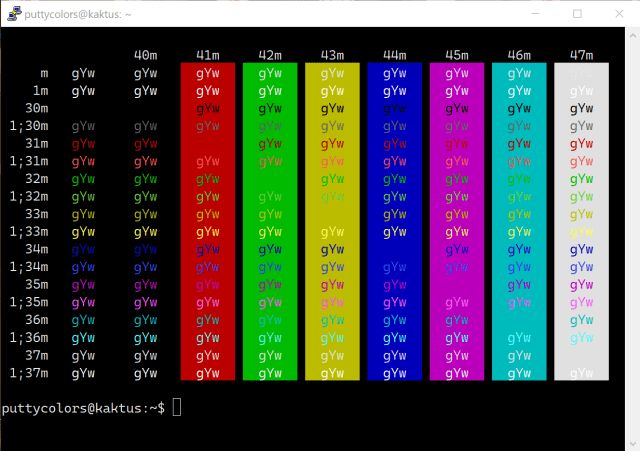Image resolution: width=640 pixels, height=451 pixels.
Task: Click the yellow 43m column in the first m row
Action: (332, 73)
